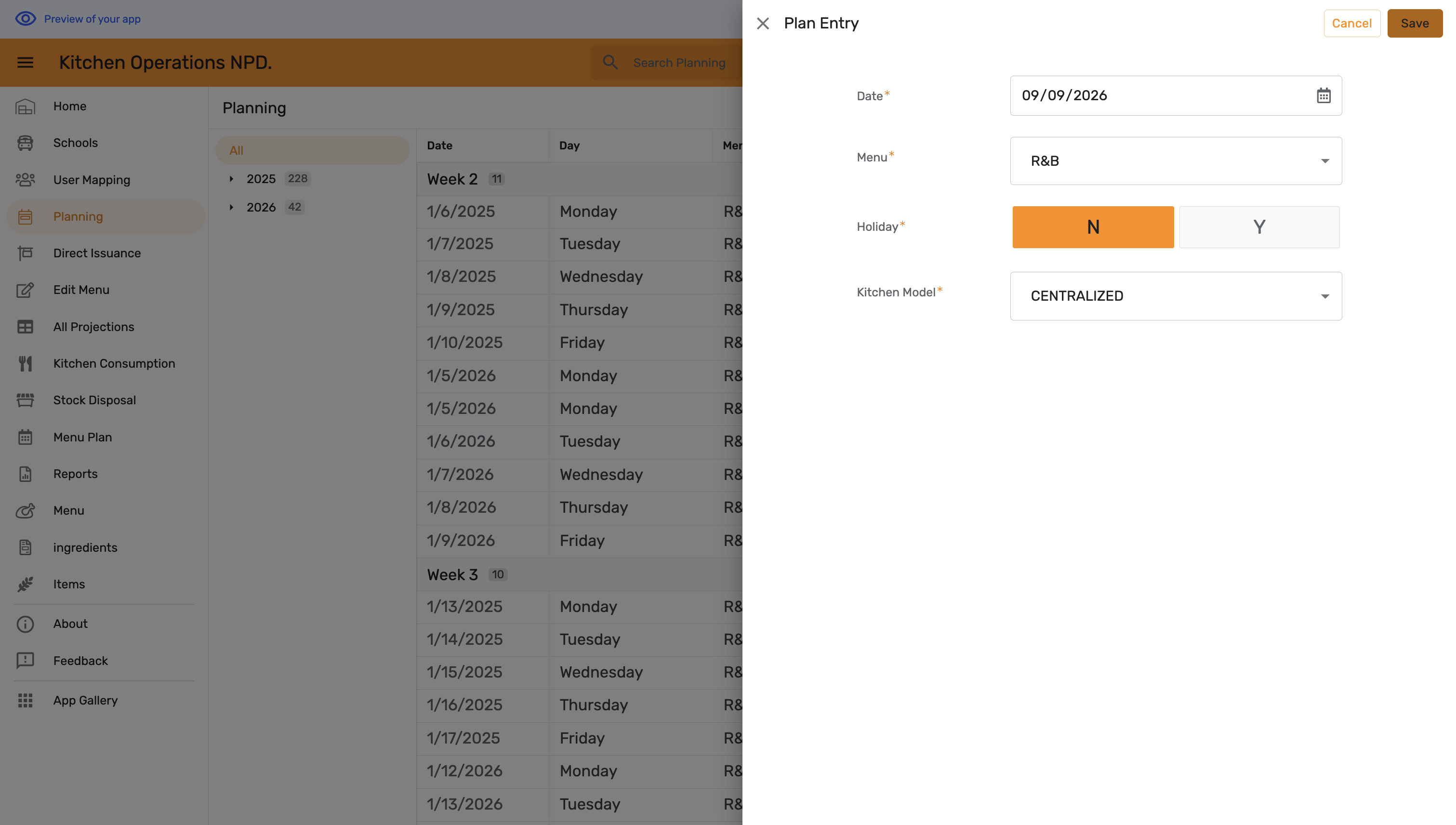Set Holiday to N

[1093, 226]
